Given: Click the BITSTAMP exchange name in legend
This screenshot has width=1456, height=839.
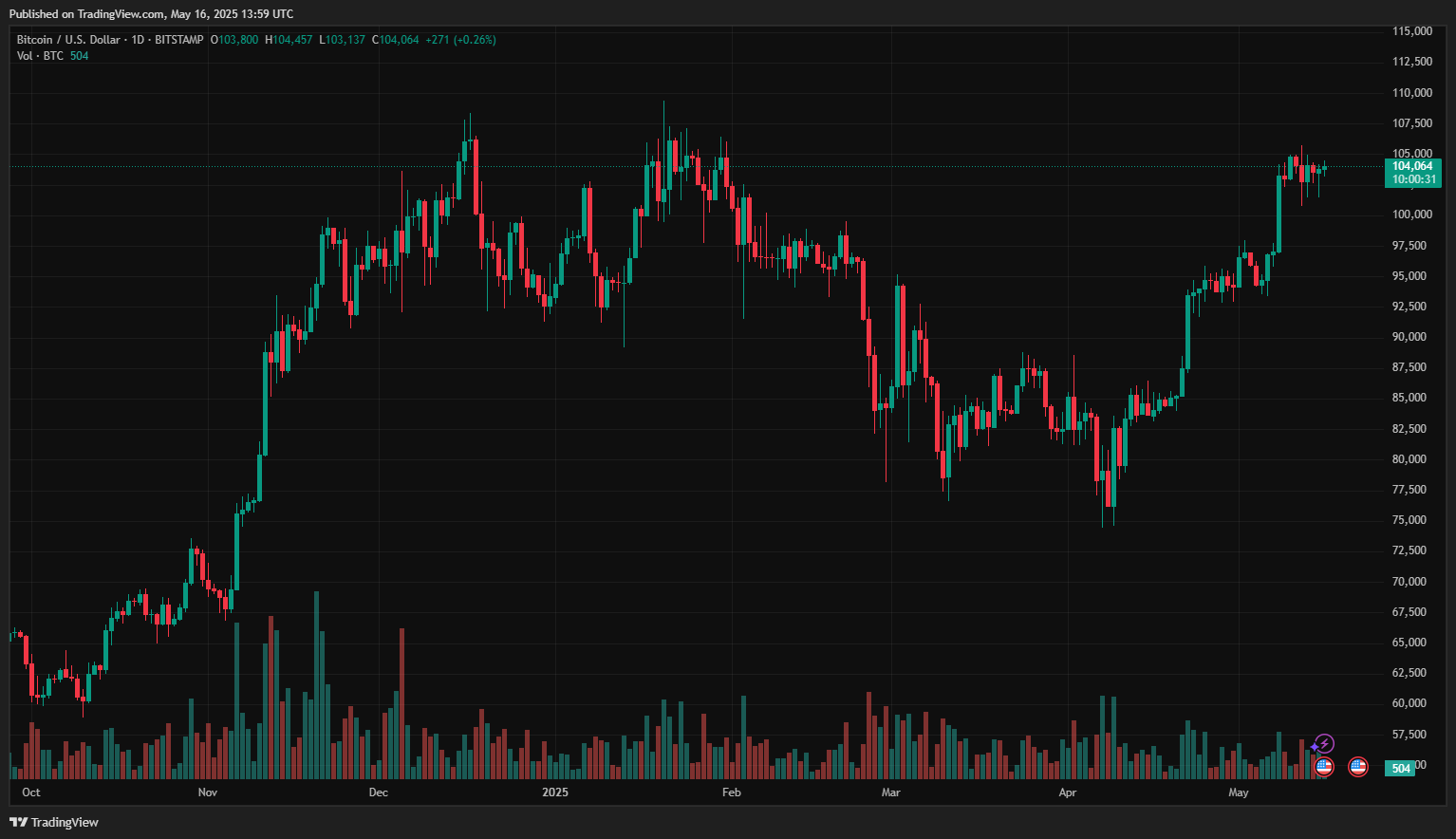Looking at the screenshot, I should [x=179, y=40].
